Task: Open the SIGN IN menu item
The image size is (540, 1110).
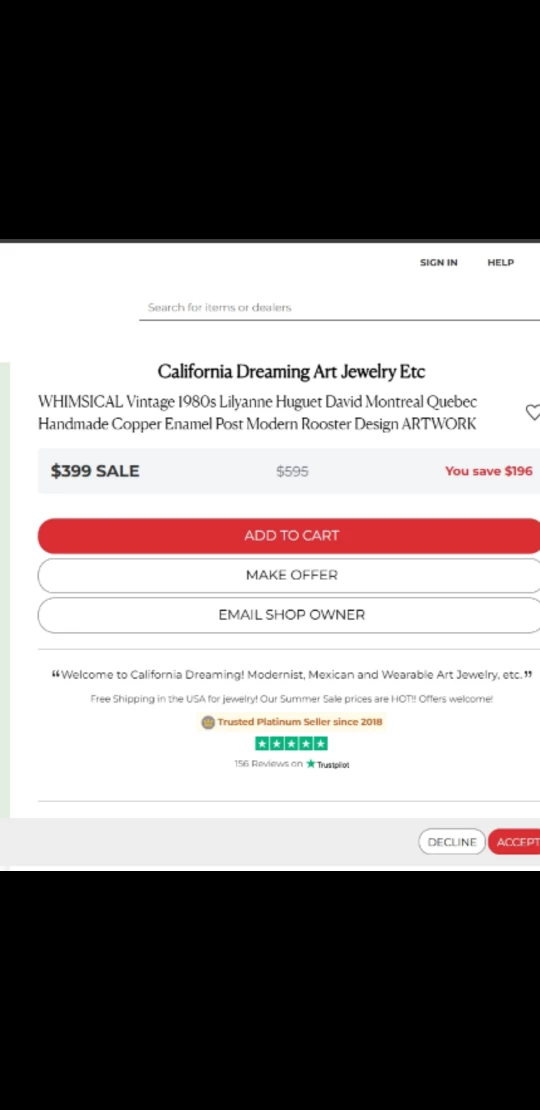Action: pos(439,263)
